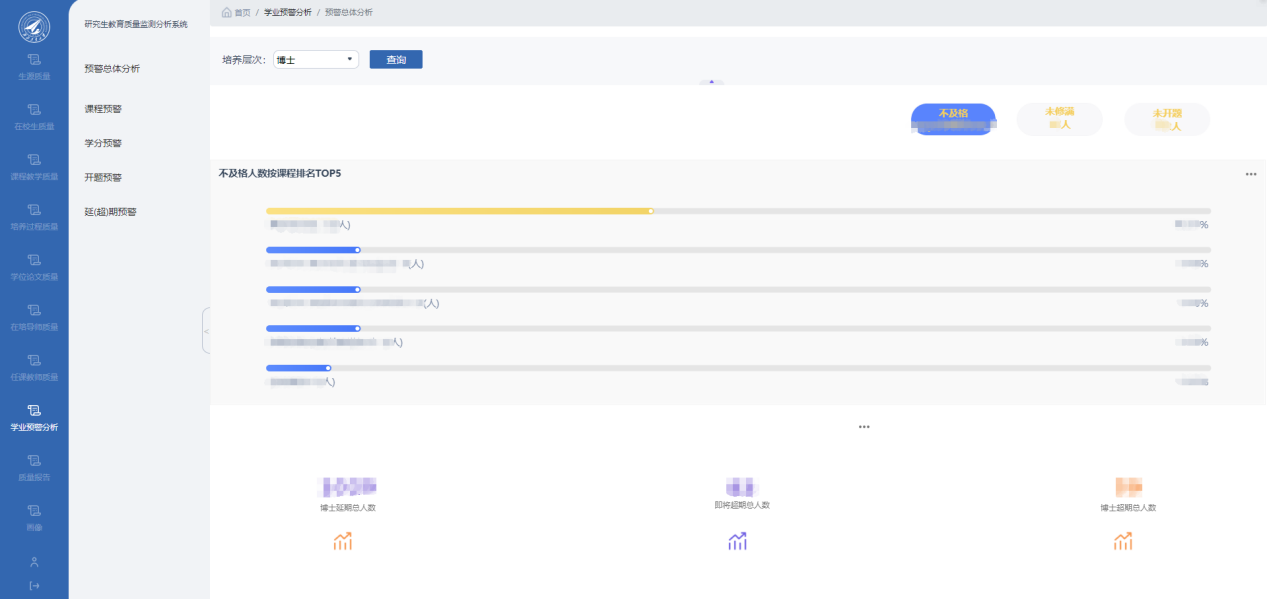Click the user profile icon in sidebar
Screen dimensions: 1267x599
[34, 562]
